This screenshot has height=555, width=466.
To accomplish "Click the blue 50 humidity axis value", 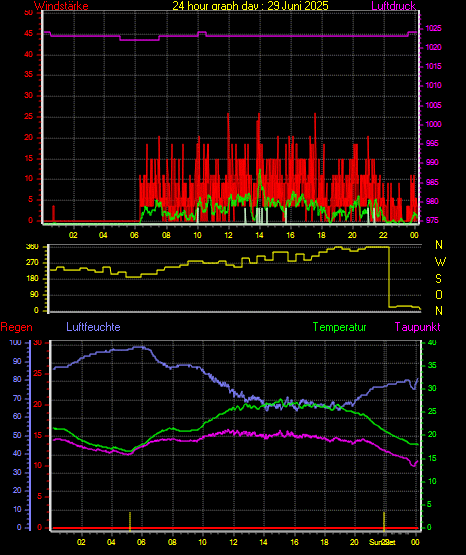I will [17, 436].
